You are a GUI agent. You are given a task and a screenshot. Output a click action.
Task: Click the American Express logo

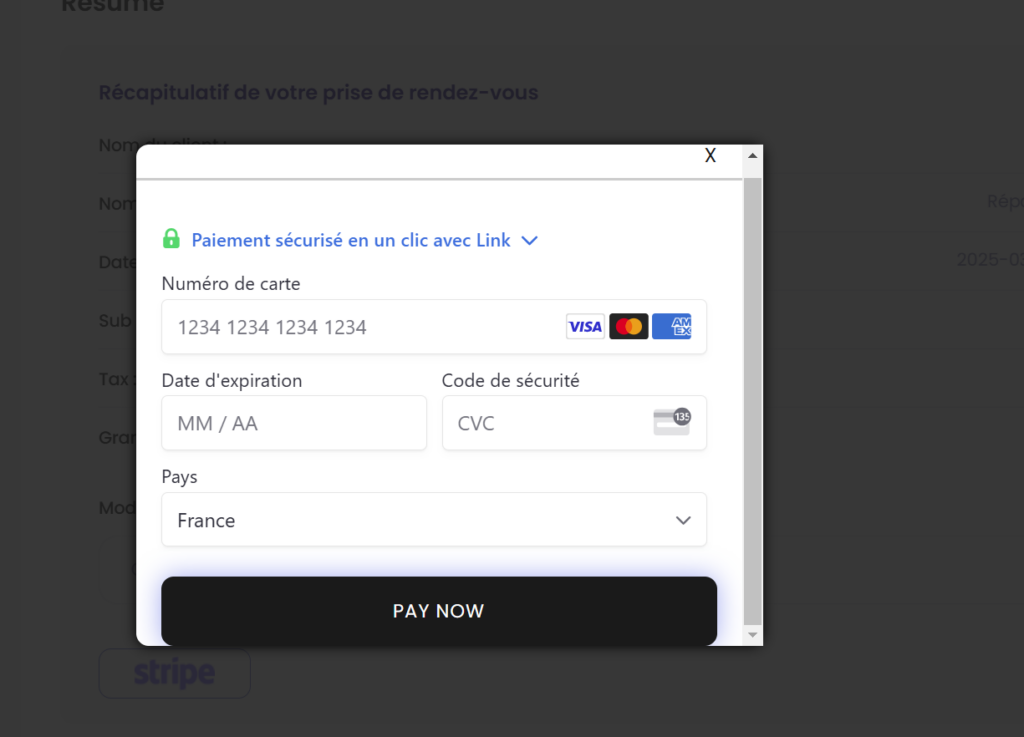tap(671, 326)
